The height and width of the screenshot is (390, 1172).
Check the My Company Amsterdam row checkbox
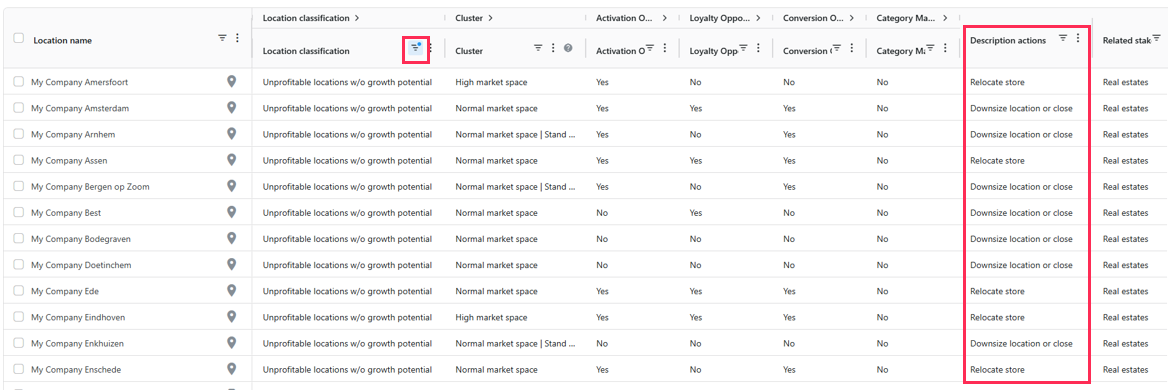pyautogui.click(x=19, y=108)
